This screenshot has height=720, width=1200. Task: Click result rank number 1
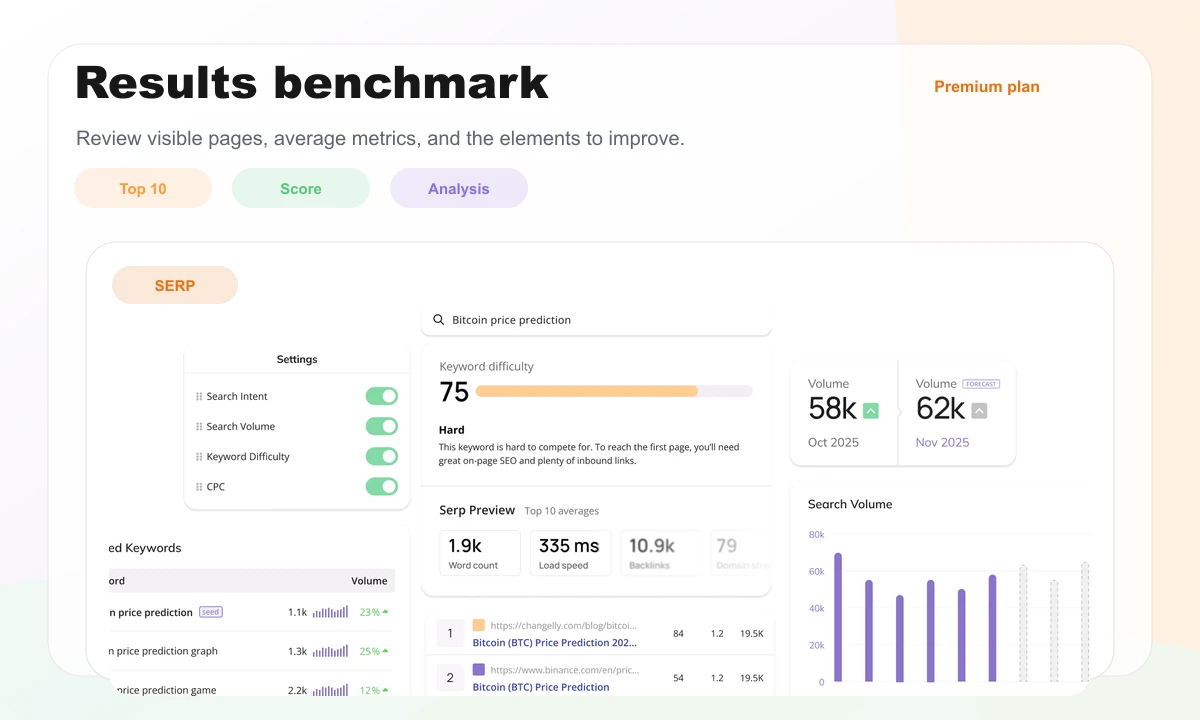pyautogui.click(x=450, y=633)
